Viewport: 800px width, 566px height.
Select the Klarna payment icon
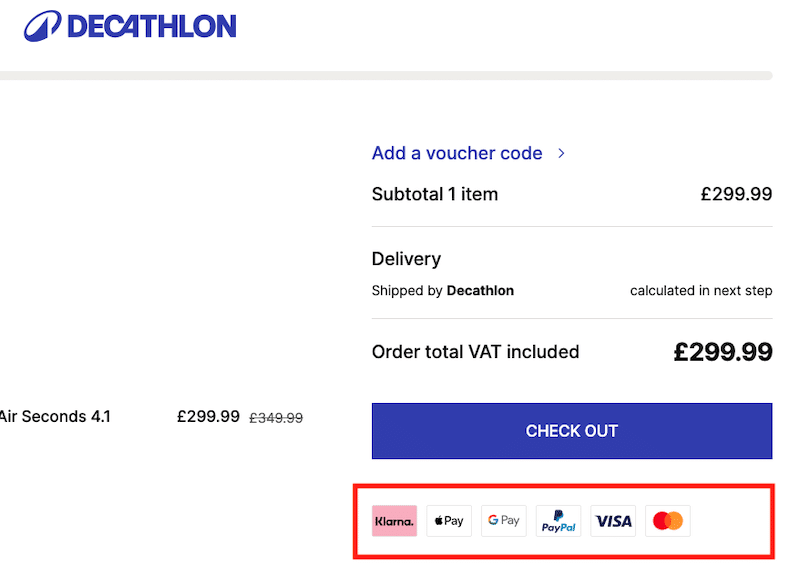click(x=394, y=521)
